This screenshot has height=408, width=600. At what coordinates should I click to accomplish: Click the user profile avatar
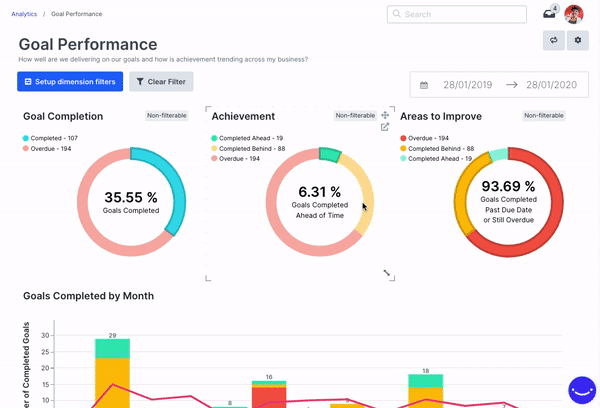574,14
